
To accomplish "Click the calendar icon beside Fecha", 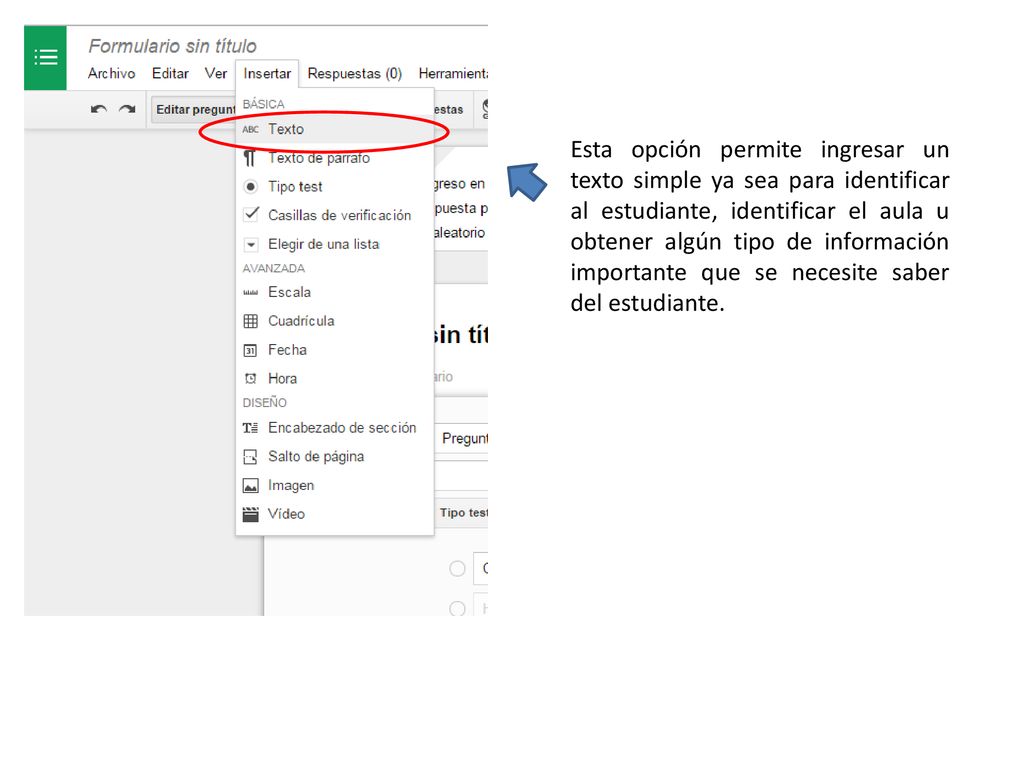I will [250, 351].
